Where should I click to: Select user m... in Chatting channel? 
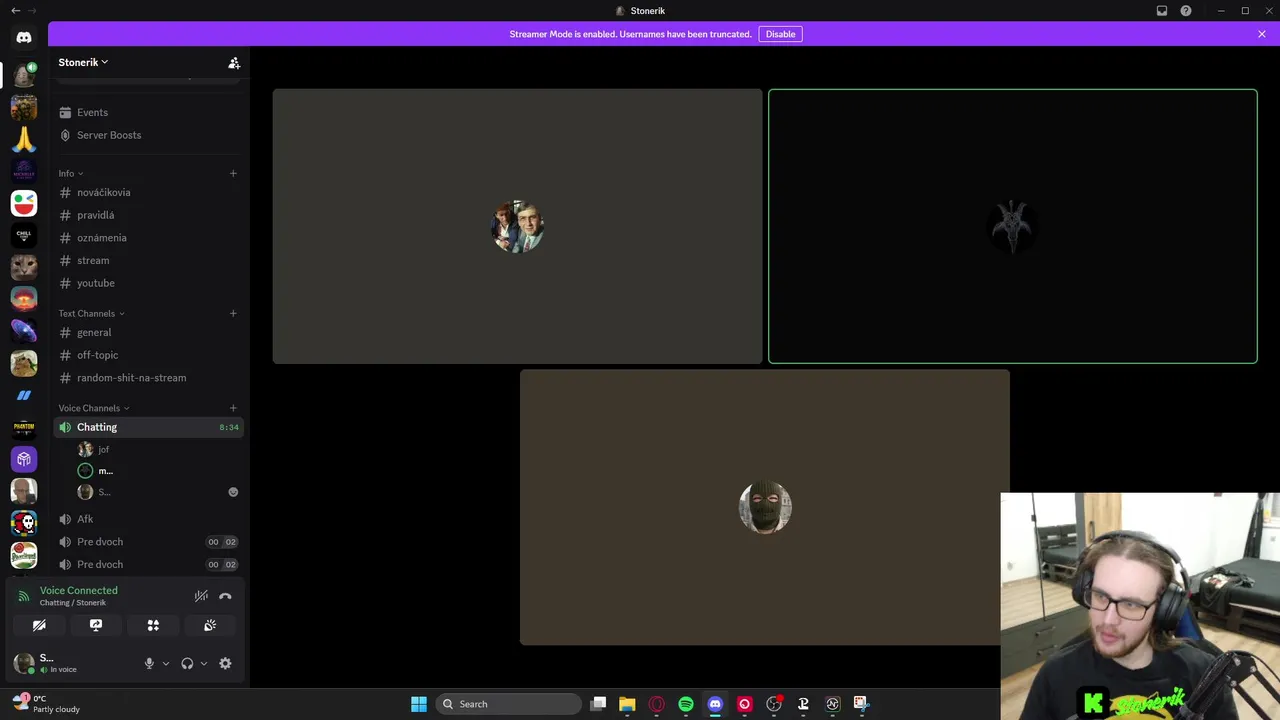click(x=158, y=471)
